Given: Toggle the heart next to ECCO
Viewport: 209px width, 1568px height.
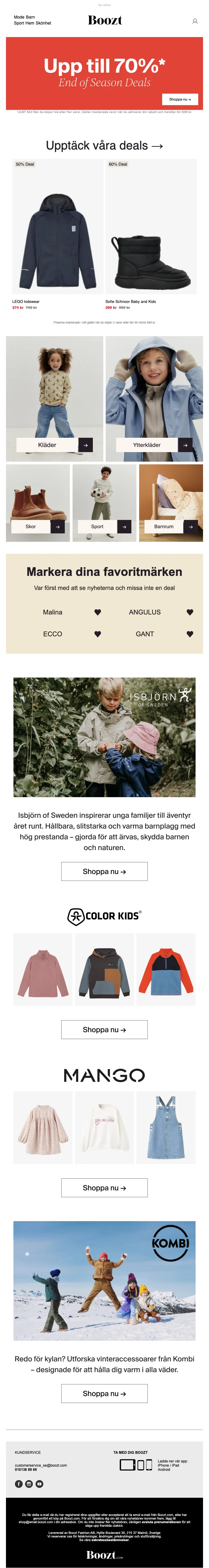Looking at the screenshot, I should tap(98, 634).
